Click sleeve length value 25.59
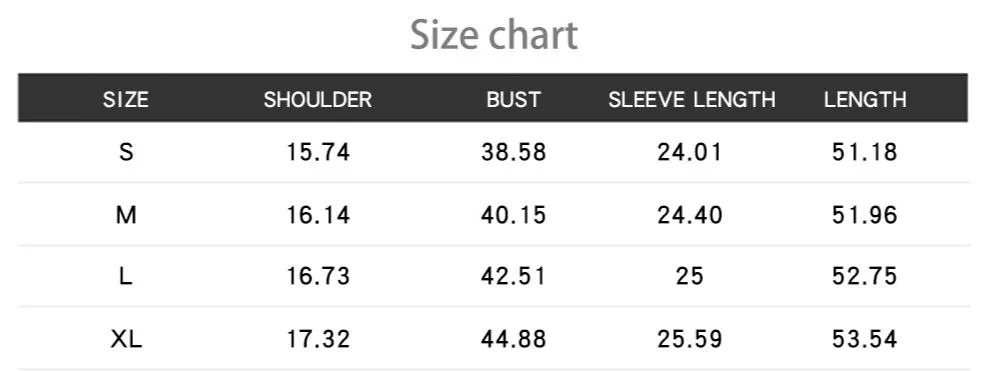Viewport: 994px width, 371px height. point(690,339)
